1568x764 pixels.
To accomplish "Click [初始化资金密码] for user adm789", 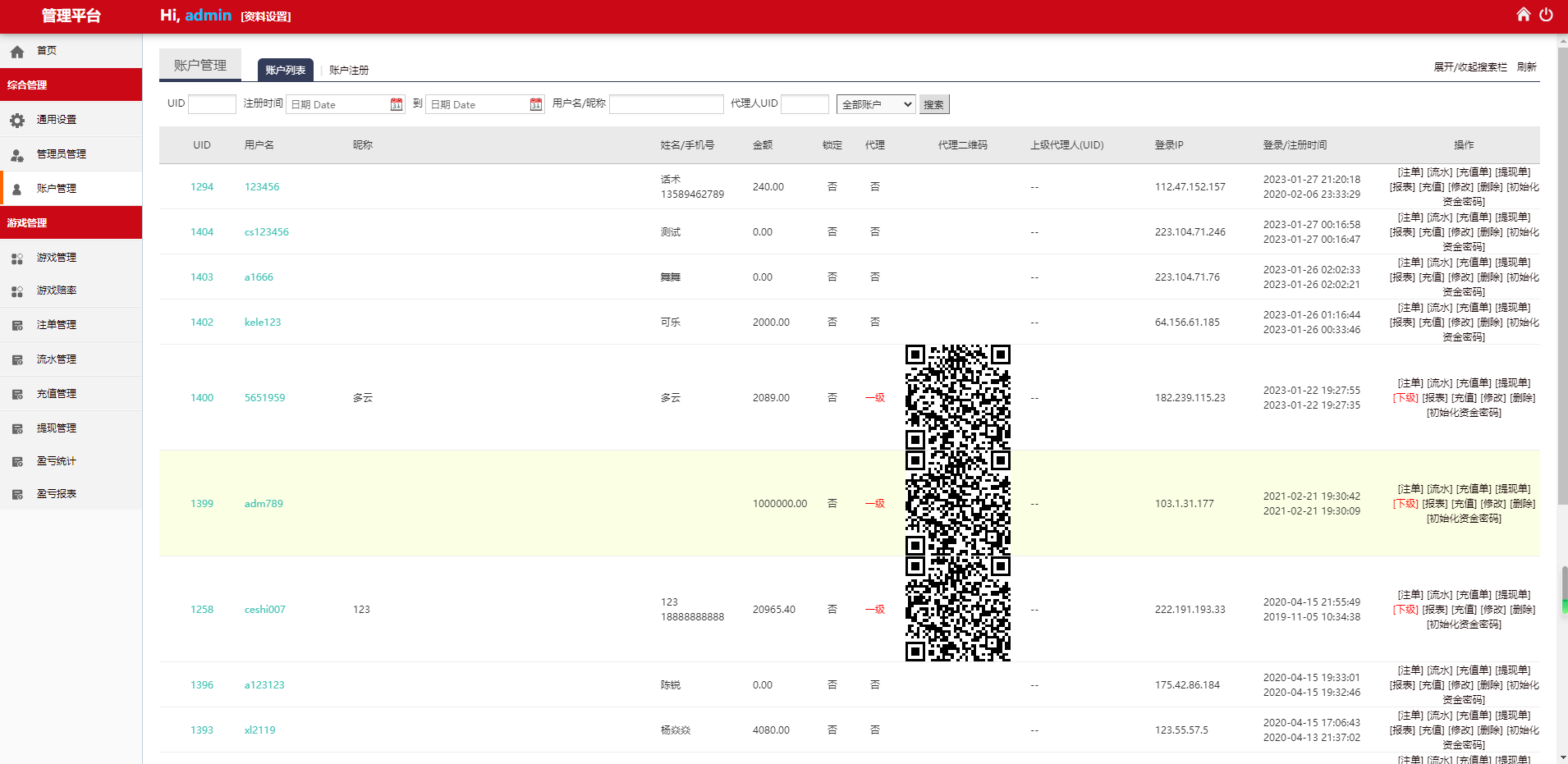I will (x=1464, y=519).
